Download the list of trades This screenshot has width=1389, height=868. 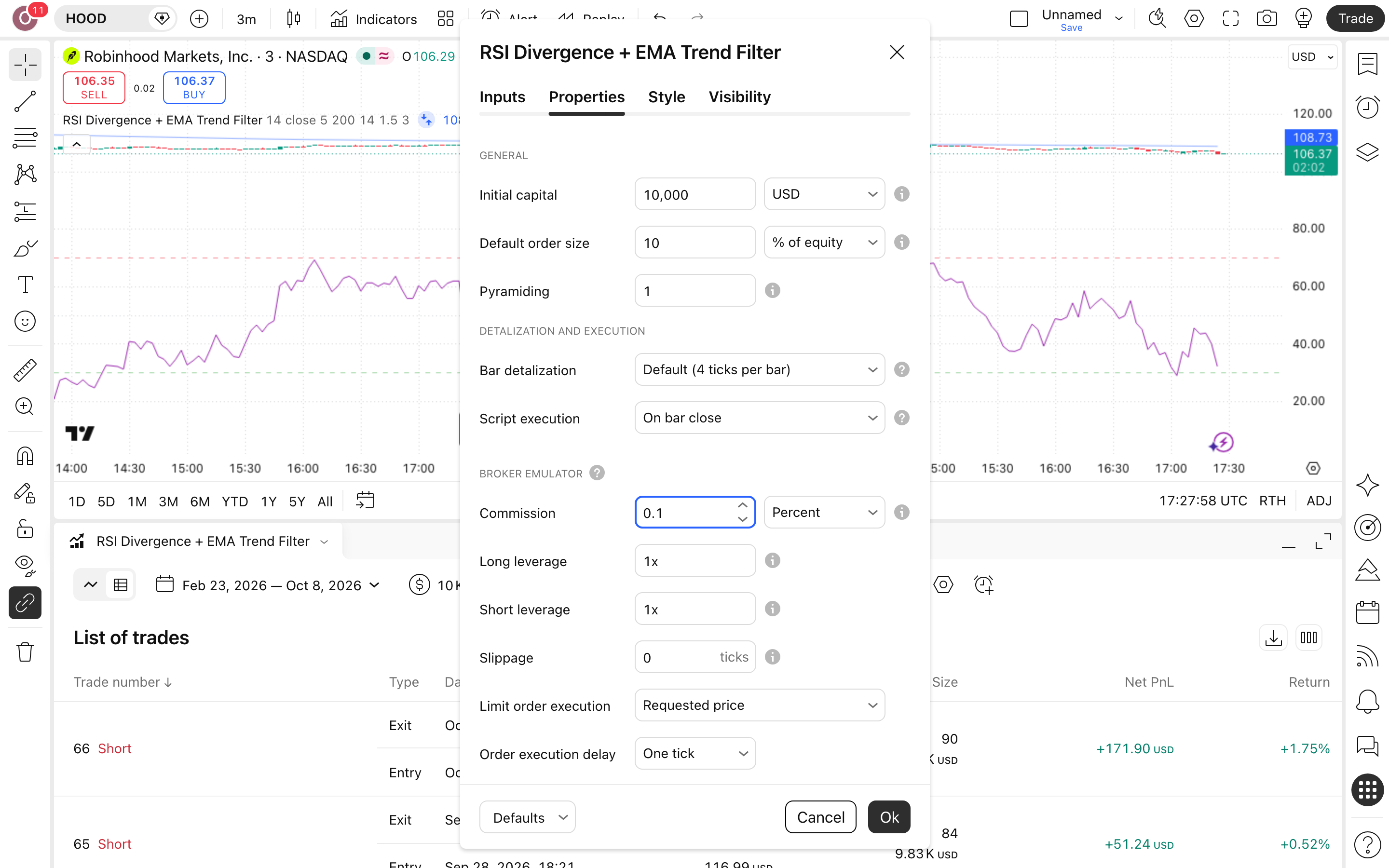pyautogui.click(x=1273, y=638)
